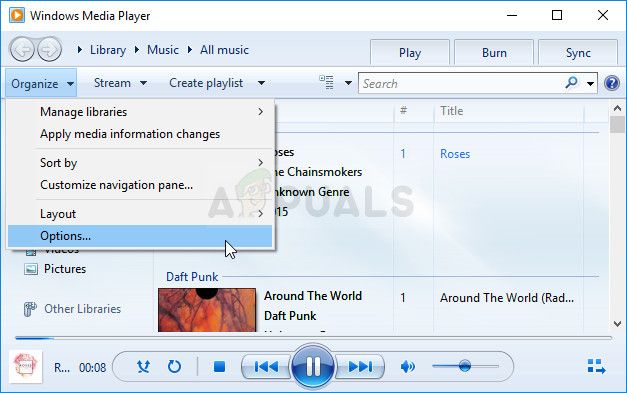Skip to next track

pyautogui.click(x=360, y=366)
